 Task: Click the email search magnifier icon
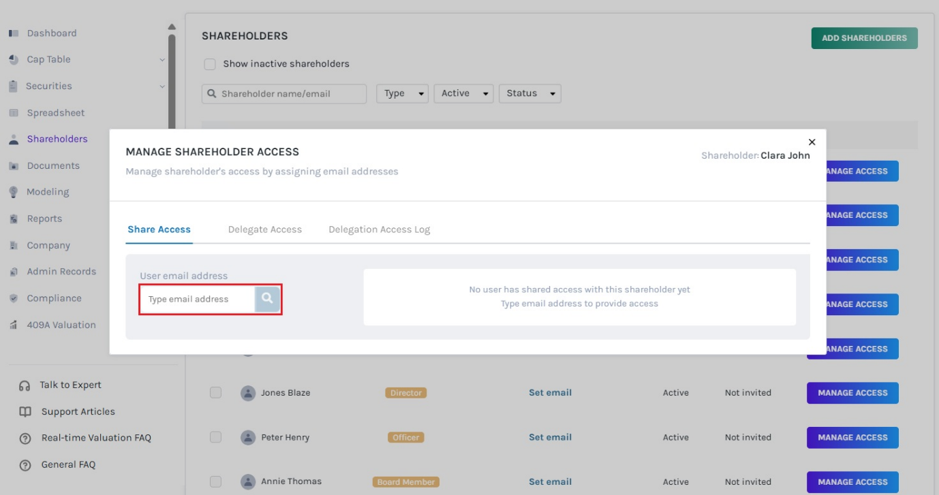point(267,299)
